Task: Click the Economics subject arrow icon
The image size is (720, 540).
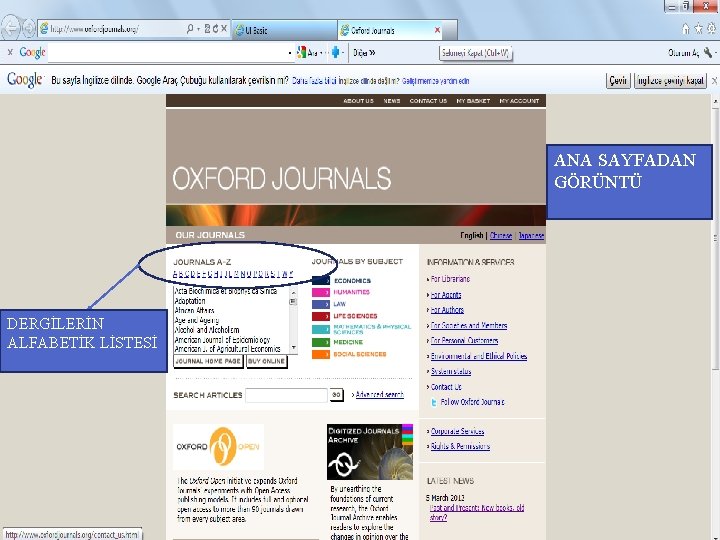Action: 321,281
